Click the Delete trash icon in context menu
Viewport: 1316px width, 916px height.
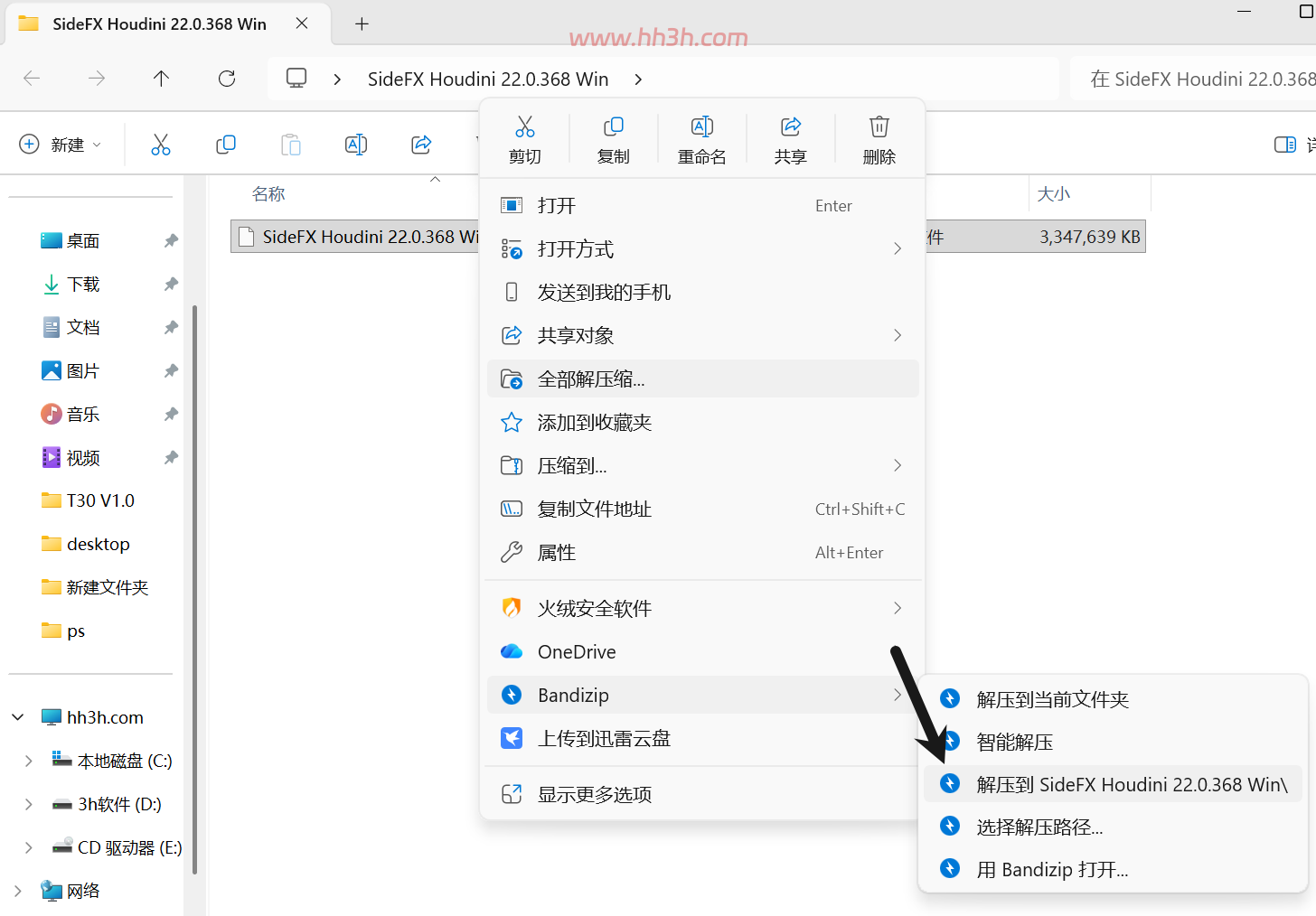[x=879, y=126]
